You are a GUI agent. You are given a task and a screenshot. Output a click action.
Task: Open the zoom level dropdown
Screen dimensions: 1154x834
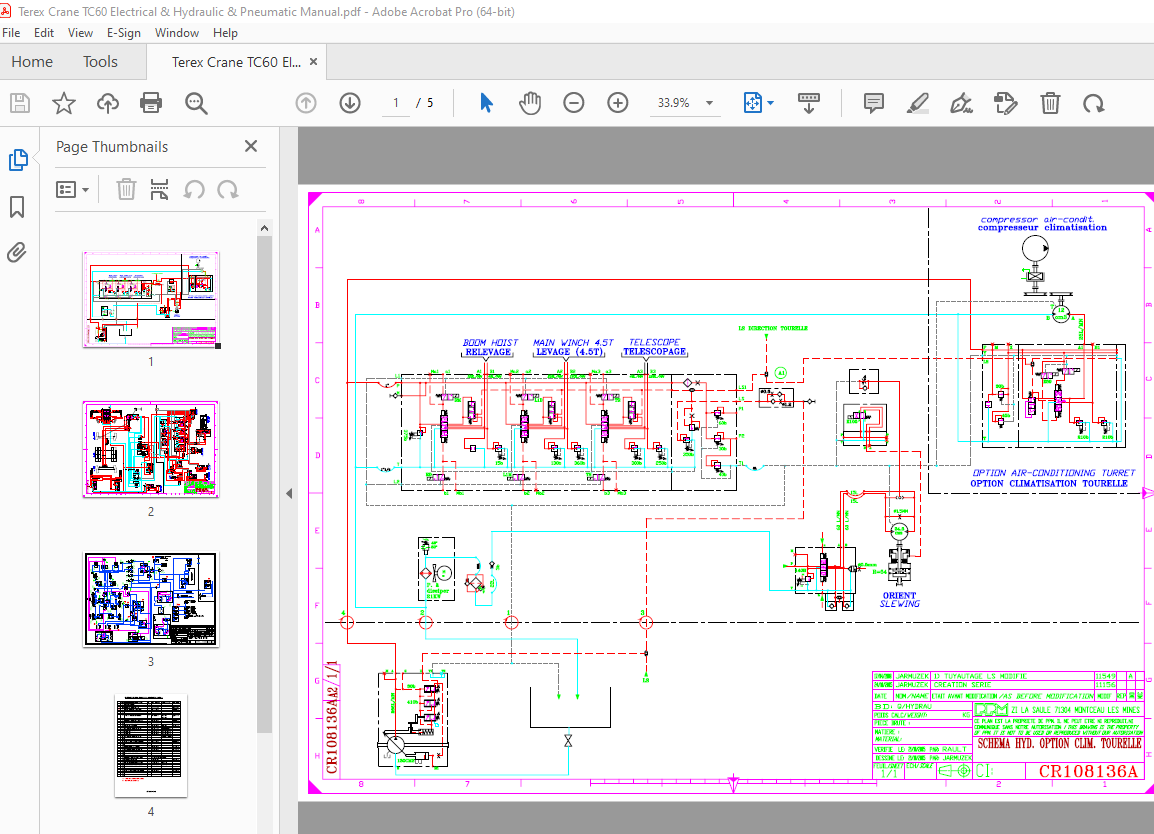point(709,103)
